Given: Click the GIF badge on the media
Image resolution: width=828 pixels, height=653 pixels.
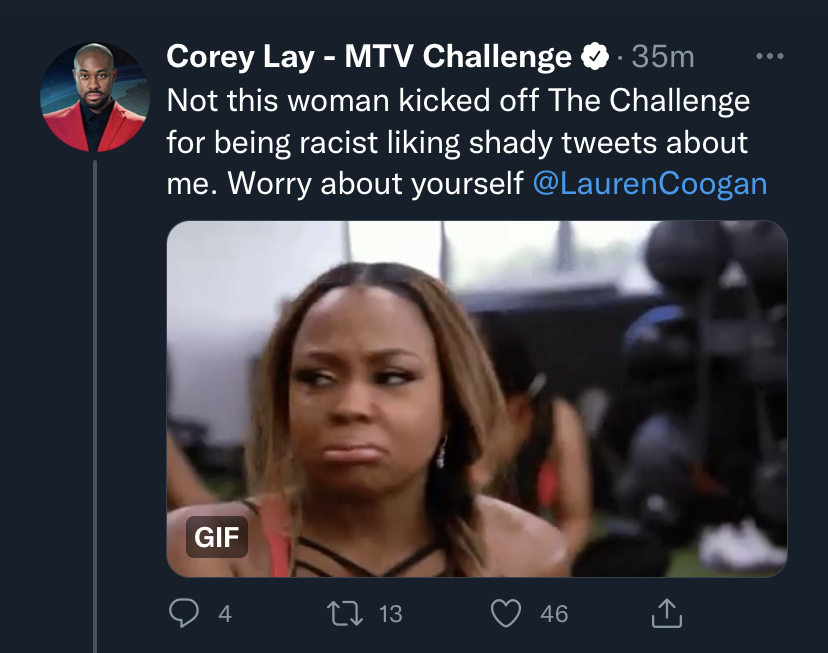Looking at the screenshot, I should [x=217, y=537].
